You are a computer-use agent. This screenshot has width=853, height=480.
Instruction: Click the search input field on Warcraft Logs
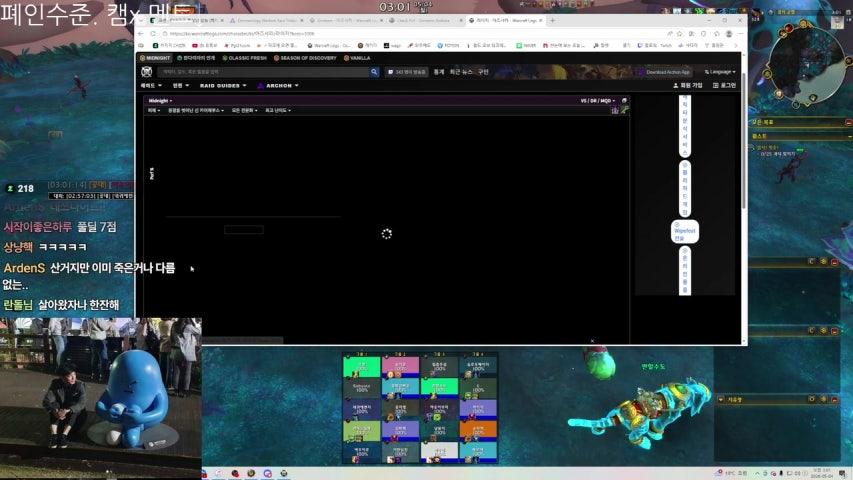263,72
